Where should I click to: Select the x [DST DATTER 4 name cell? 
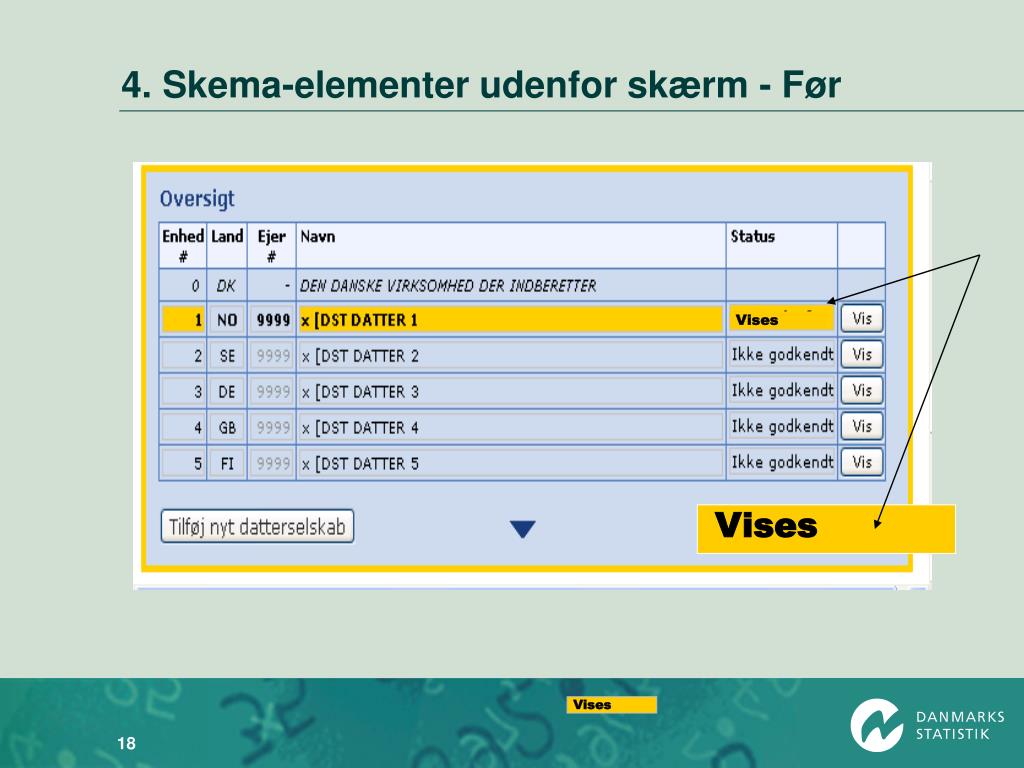[511, 427]
